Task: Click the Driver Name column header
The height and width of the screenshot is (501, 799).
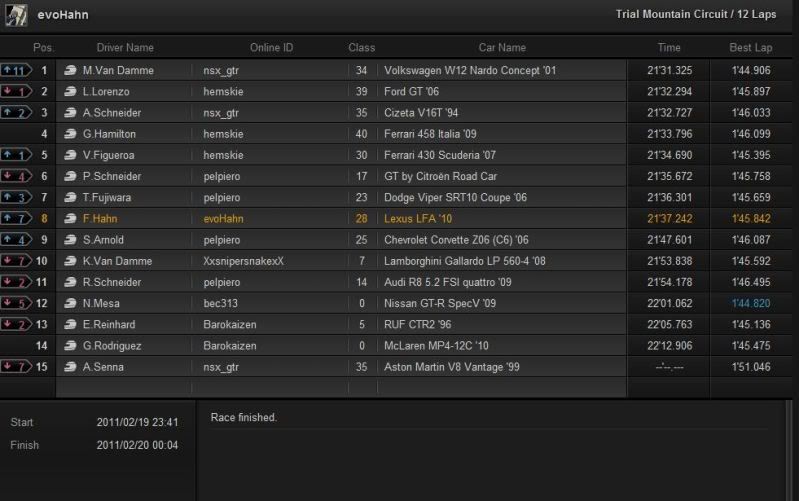Action: point(125,48)
